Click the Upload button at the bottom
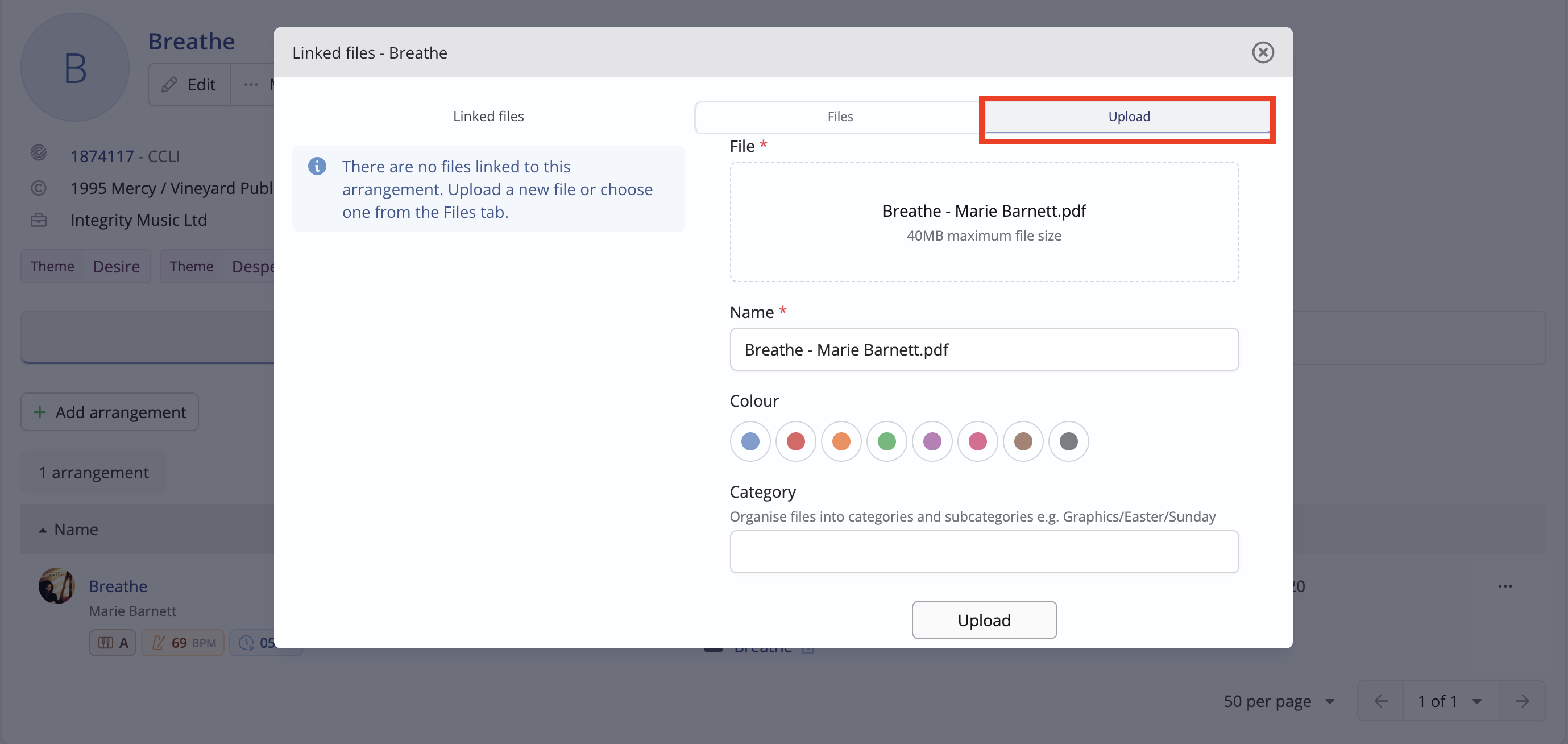The image size is (1568, 744). coord(984,620)
